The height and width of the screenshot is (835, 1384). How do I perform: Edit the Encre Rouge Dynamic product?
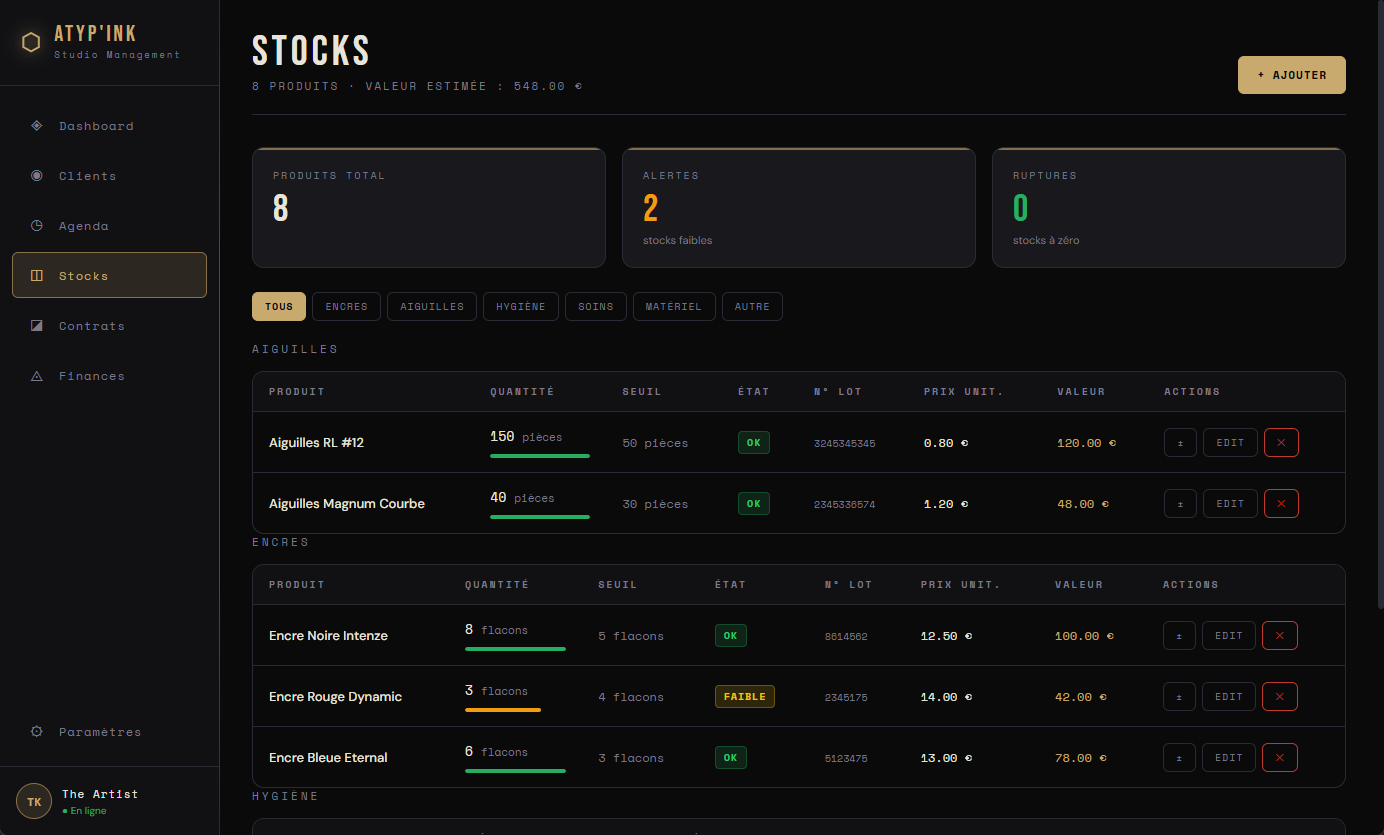pos(1229,696)
